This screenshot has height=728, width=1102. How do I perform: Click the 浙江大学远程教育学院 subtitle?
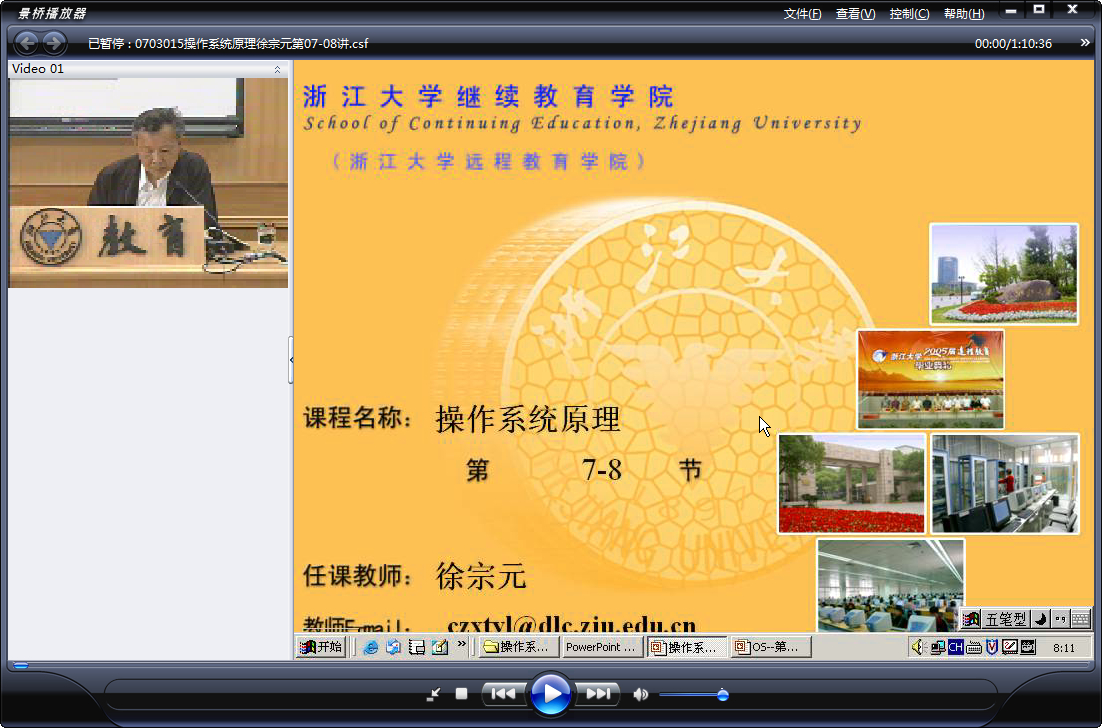(488, 162)
